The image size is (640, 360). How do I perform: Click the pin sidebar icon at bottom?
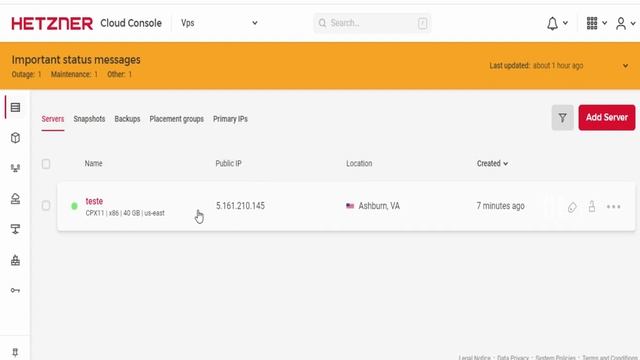pos(15,352)
